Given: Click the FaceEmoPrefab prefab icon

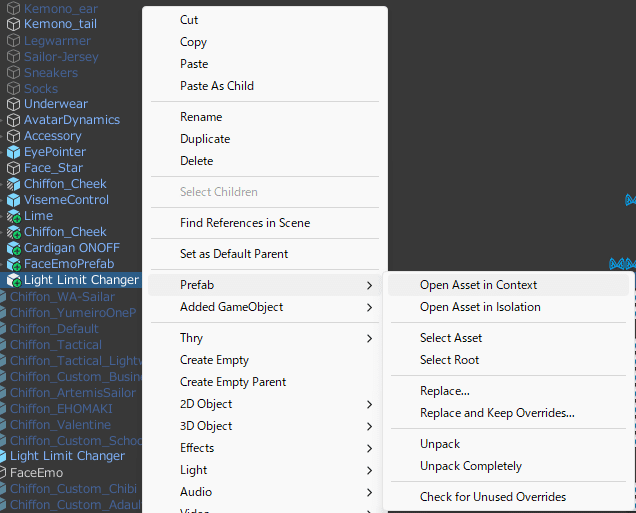Looking at the screenshot, I should [14, 264].
